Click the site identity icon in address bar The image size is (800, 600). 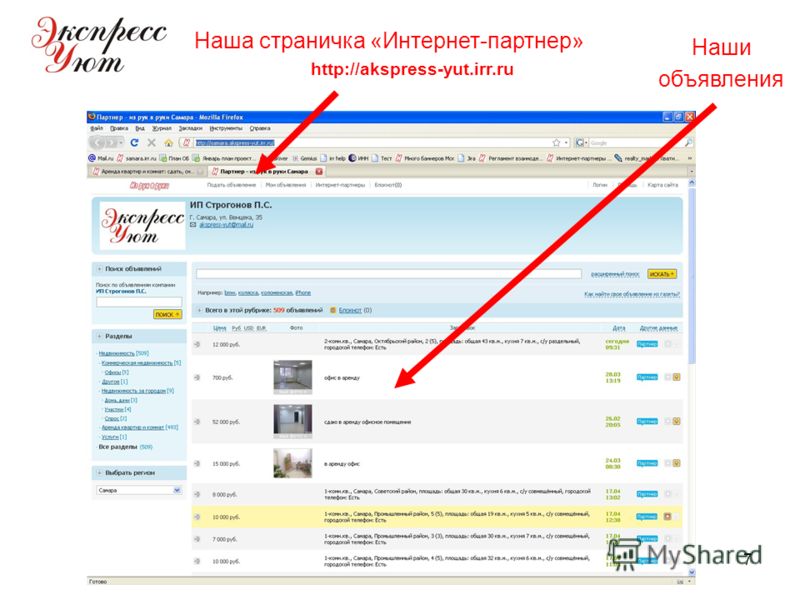point(187,143)
